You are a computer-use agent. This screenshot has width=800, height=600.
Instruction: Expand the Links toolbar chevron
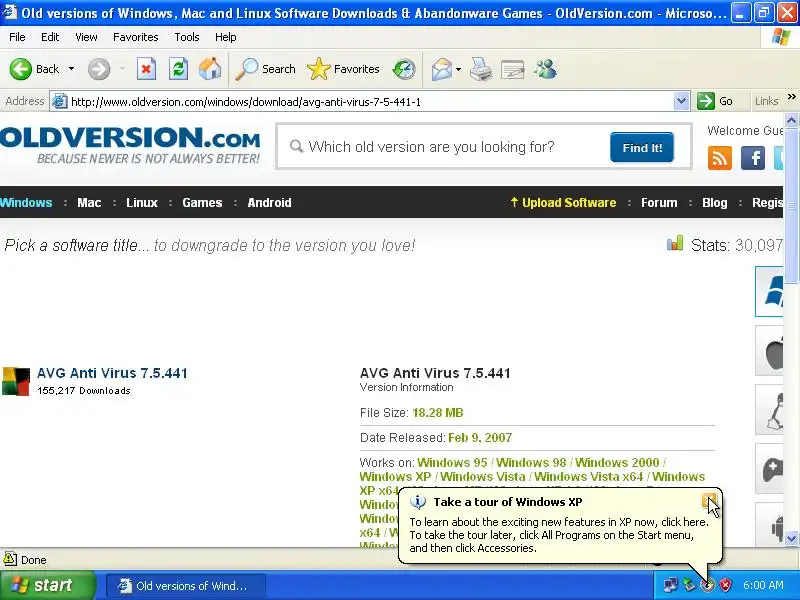(x=791, y=97)
